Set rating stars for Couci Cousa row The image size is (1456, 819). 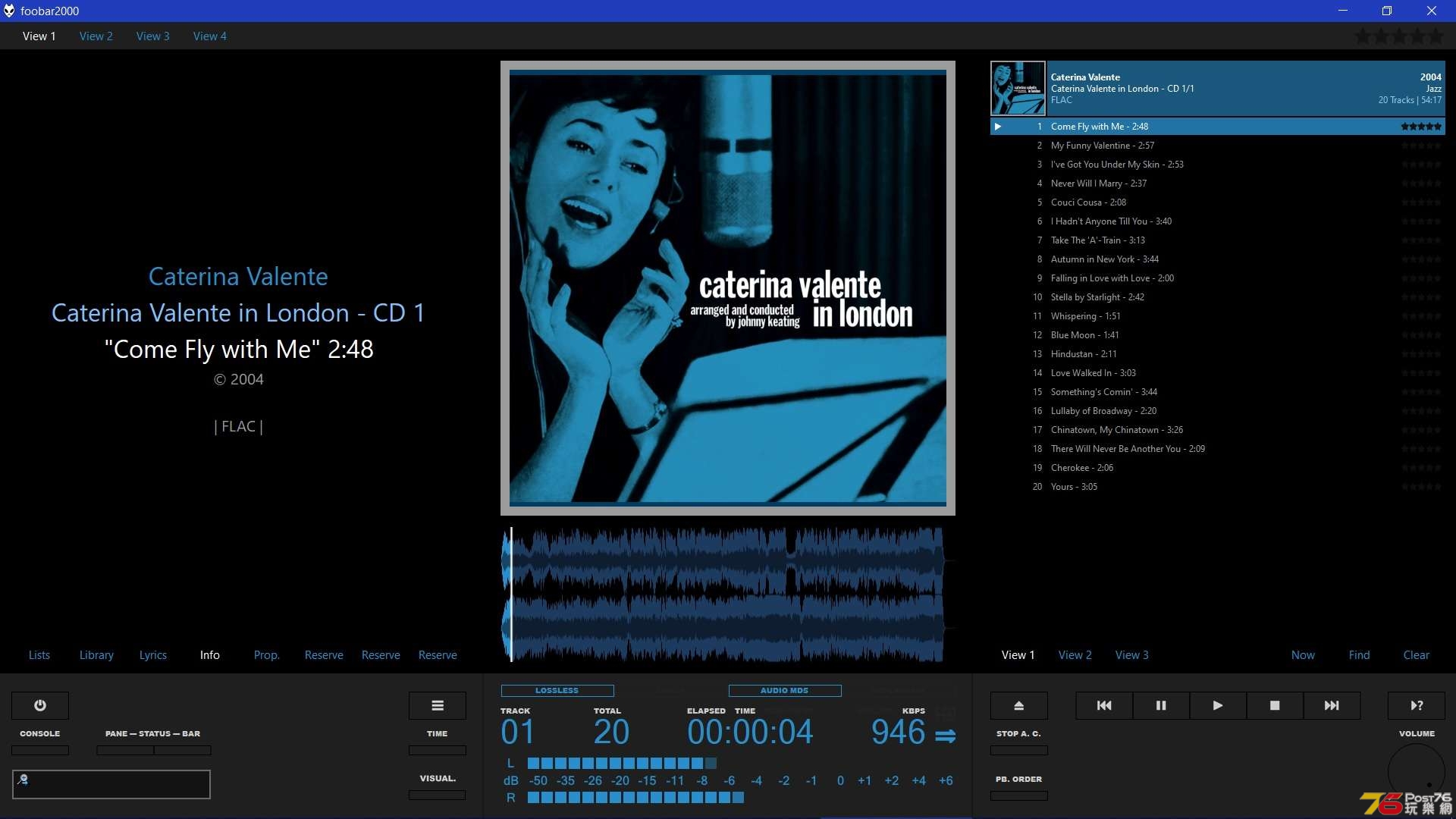pyautogui.click(x=1421, y=202)
